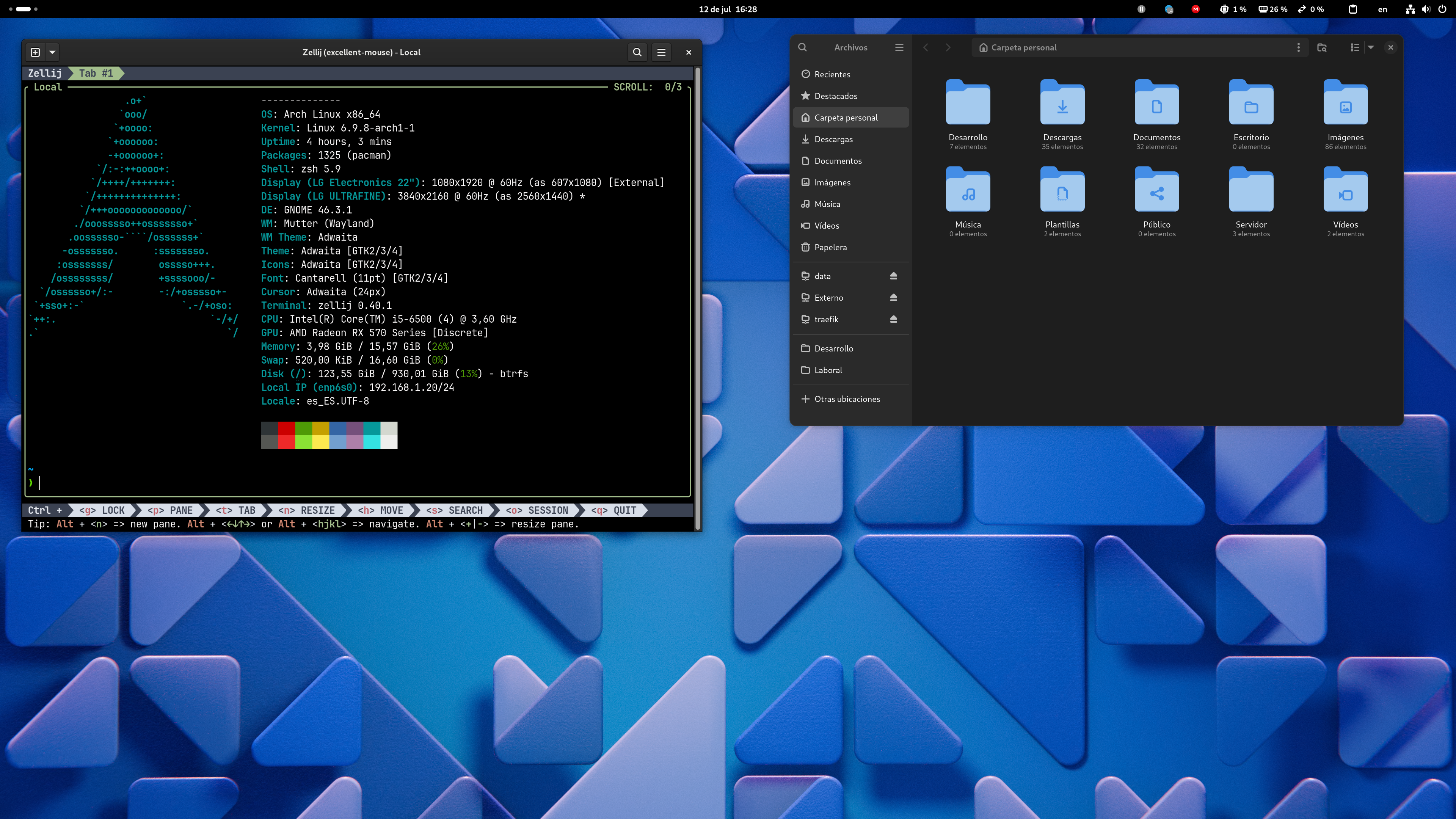Image resolution: width=1456 pixels, height=819 pixels.
Task: Open Descargas in the sidebar
Action: [850, 139]
